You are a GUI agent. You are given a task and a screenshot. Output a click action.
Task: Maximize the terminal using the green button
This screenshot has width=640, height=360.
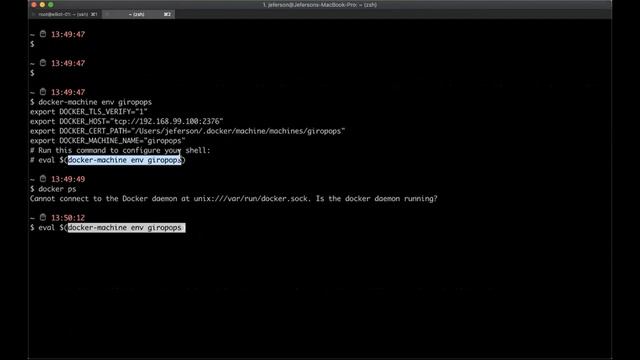click(x=51, y=5)
